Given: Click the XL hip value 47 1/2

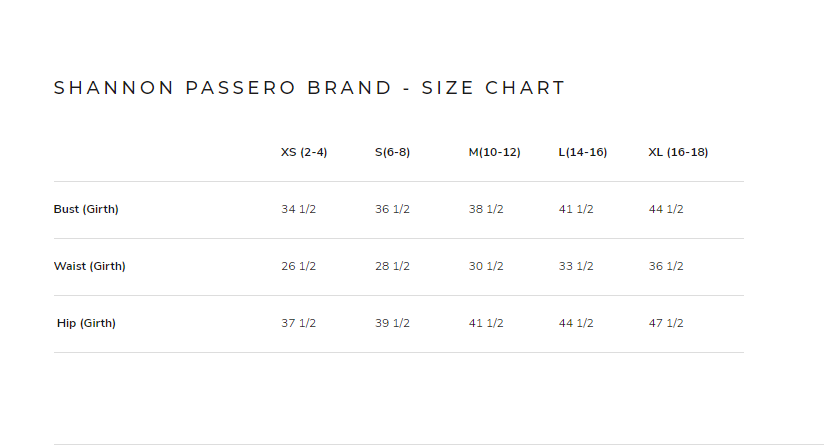Looking at the screenshot, I should click(x=666, y=323).
